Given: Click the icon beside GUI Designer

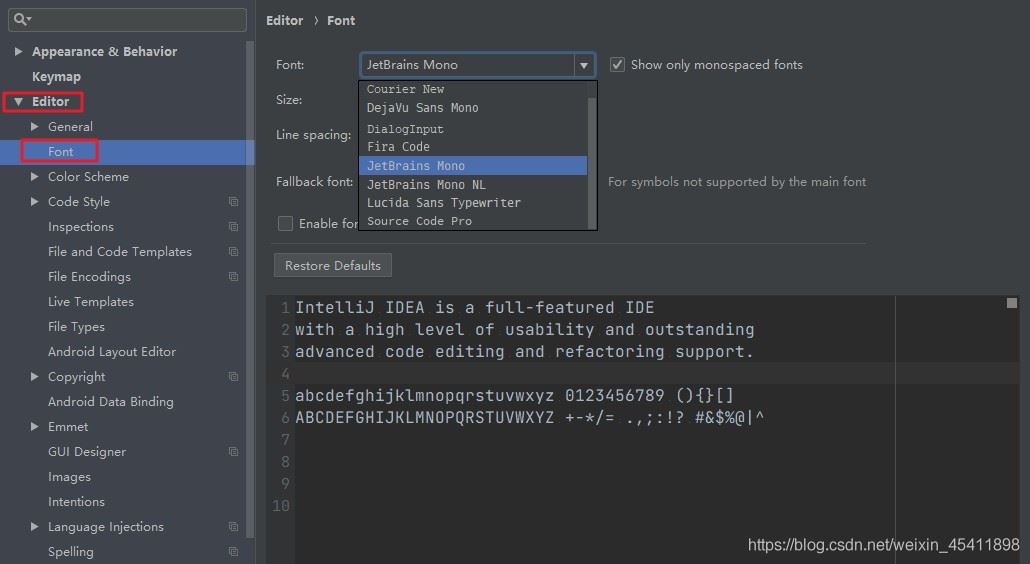Looking at the screenshot, I should [233, 452].
